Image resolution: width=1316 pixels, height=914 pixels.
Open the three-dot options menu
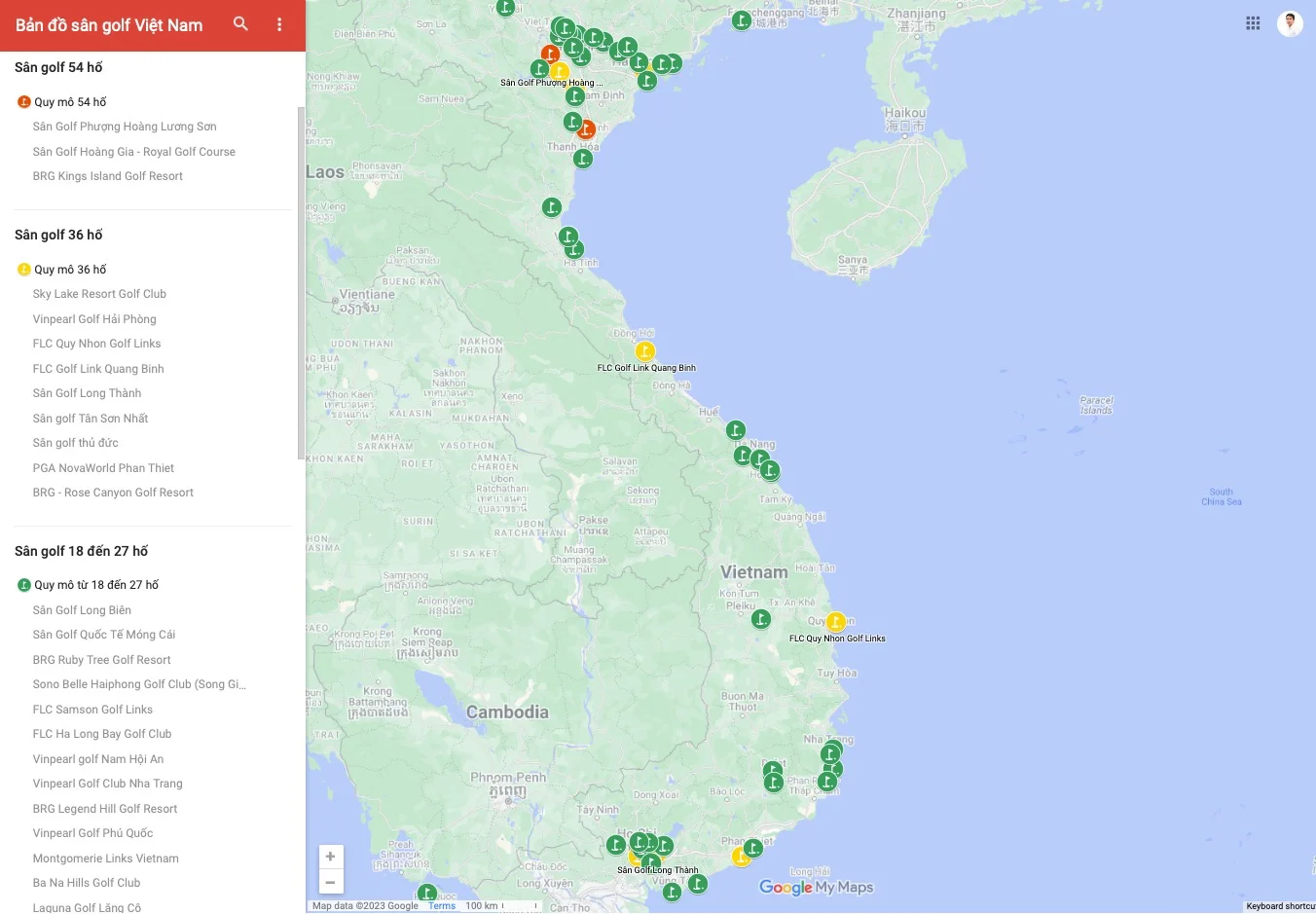(x=279, y=24)
